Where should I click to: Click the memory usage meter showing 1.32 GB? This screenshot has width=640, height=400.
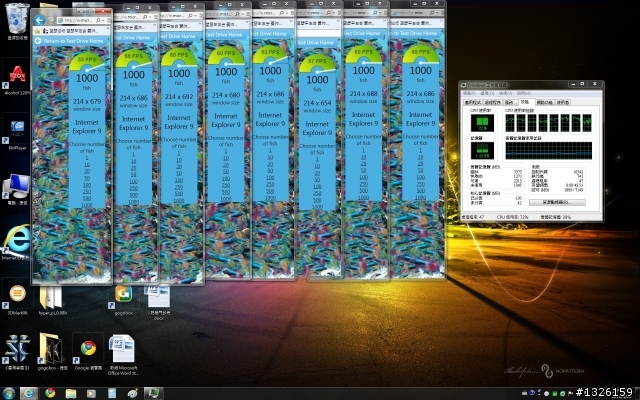tap(482, 151)
